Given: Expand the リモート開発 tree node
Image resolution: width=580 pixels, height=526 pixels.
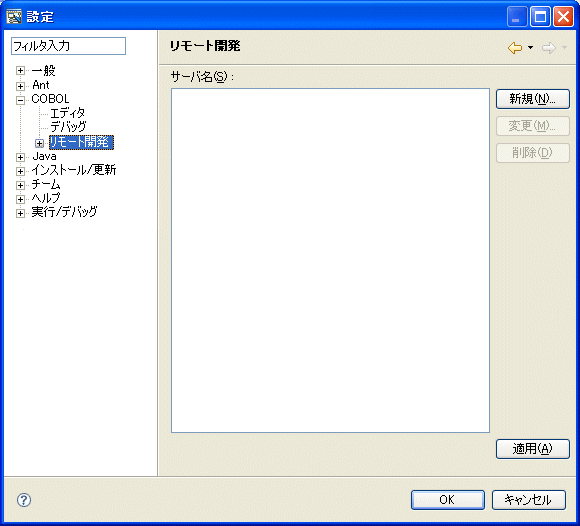Looking at the screenshot, I should [x=39, y=143].
